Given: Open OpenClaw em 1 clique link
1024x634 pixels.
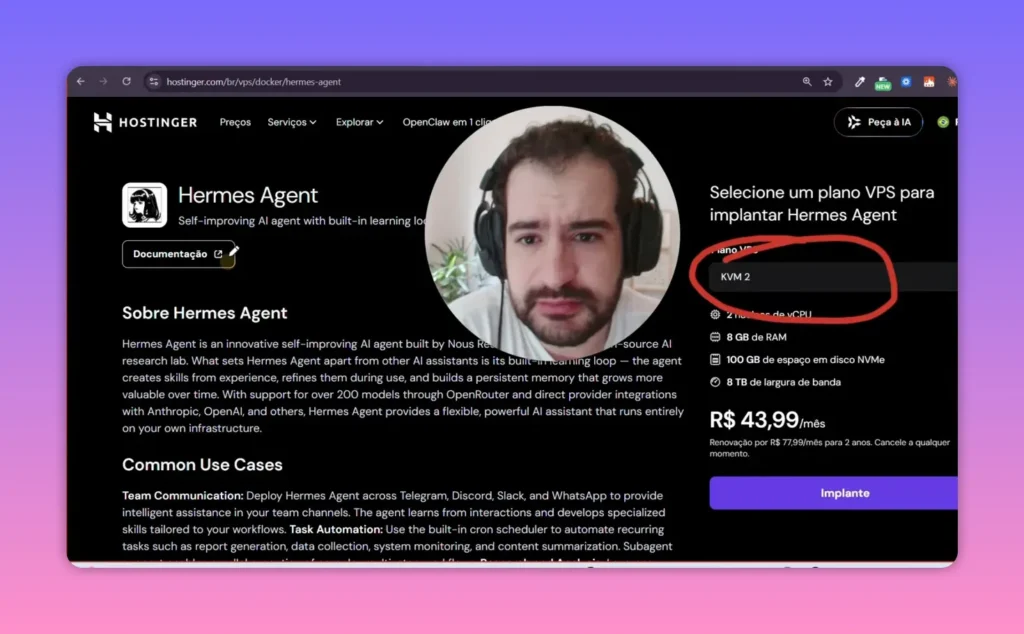Looking at the screenshot, I should pos(448,122).
